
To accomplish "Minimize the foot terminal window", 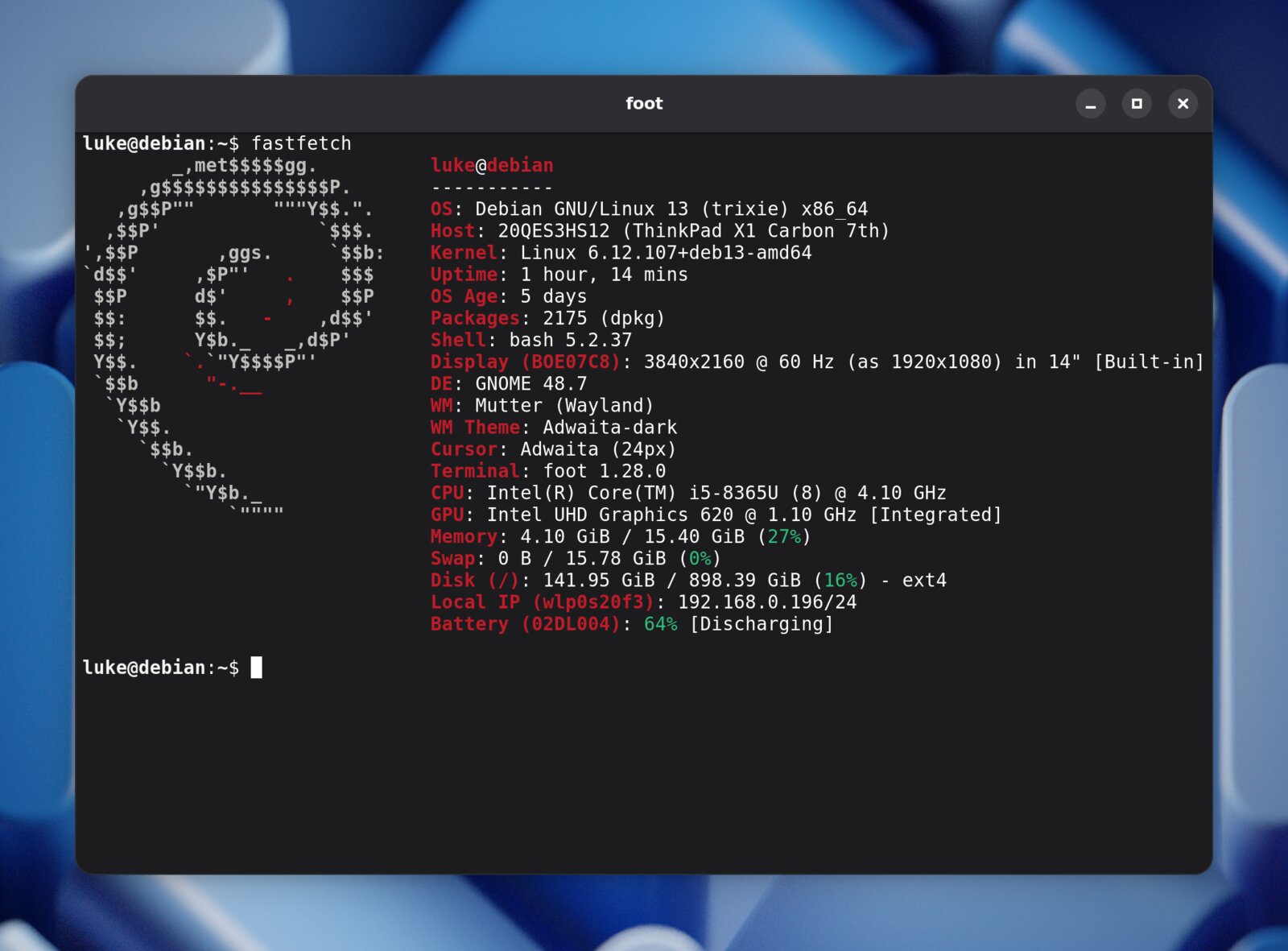I will point(1090,104).
